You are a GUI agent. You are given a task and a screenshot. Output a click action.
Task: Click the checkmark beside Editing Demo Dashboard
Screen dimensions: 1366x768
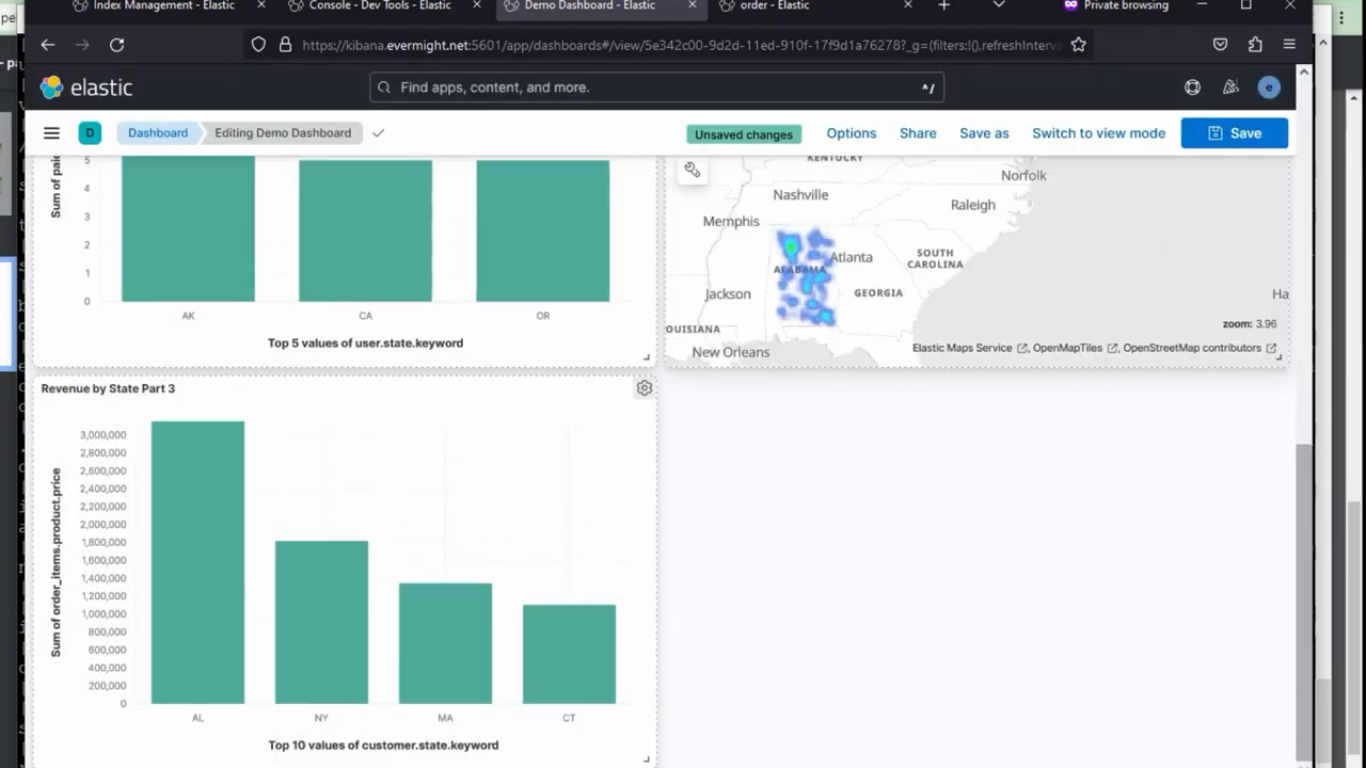(x=378, y=133)
